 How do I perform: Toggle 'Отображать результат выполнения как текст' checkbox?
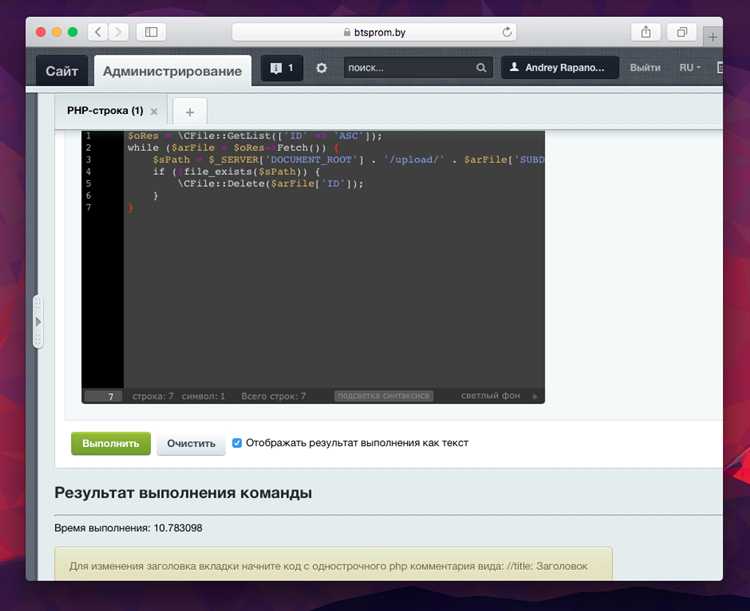click(x=237, y=443)
